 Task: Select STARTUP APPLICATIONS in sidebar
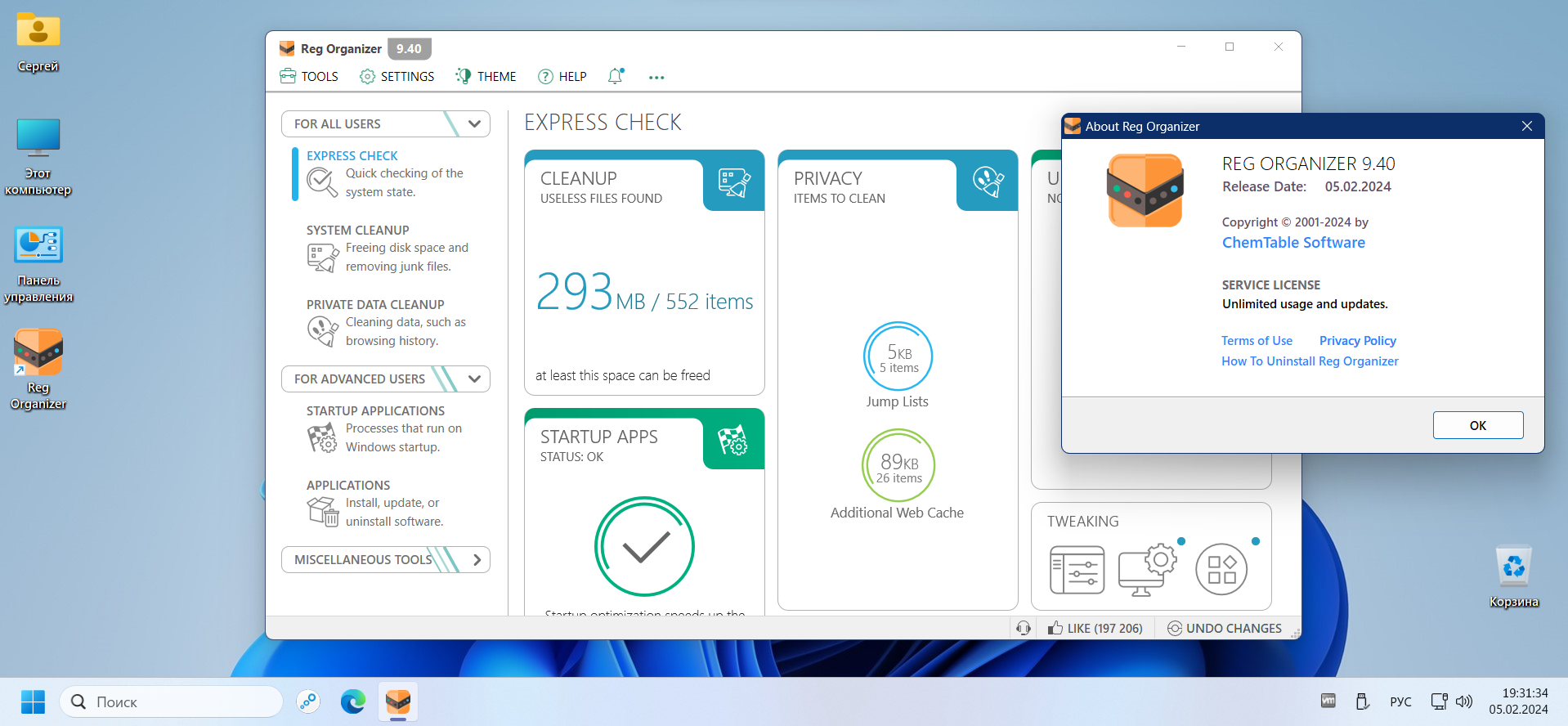(x=375, y=410)
